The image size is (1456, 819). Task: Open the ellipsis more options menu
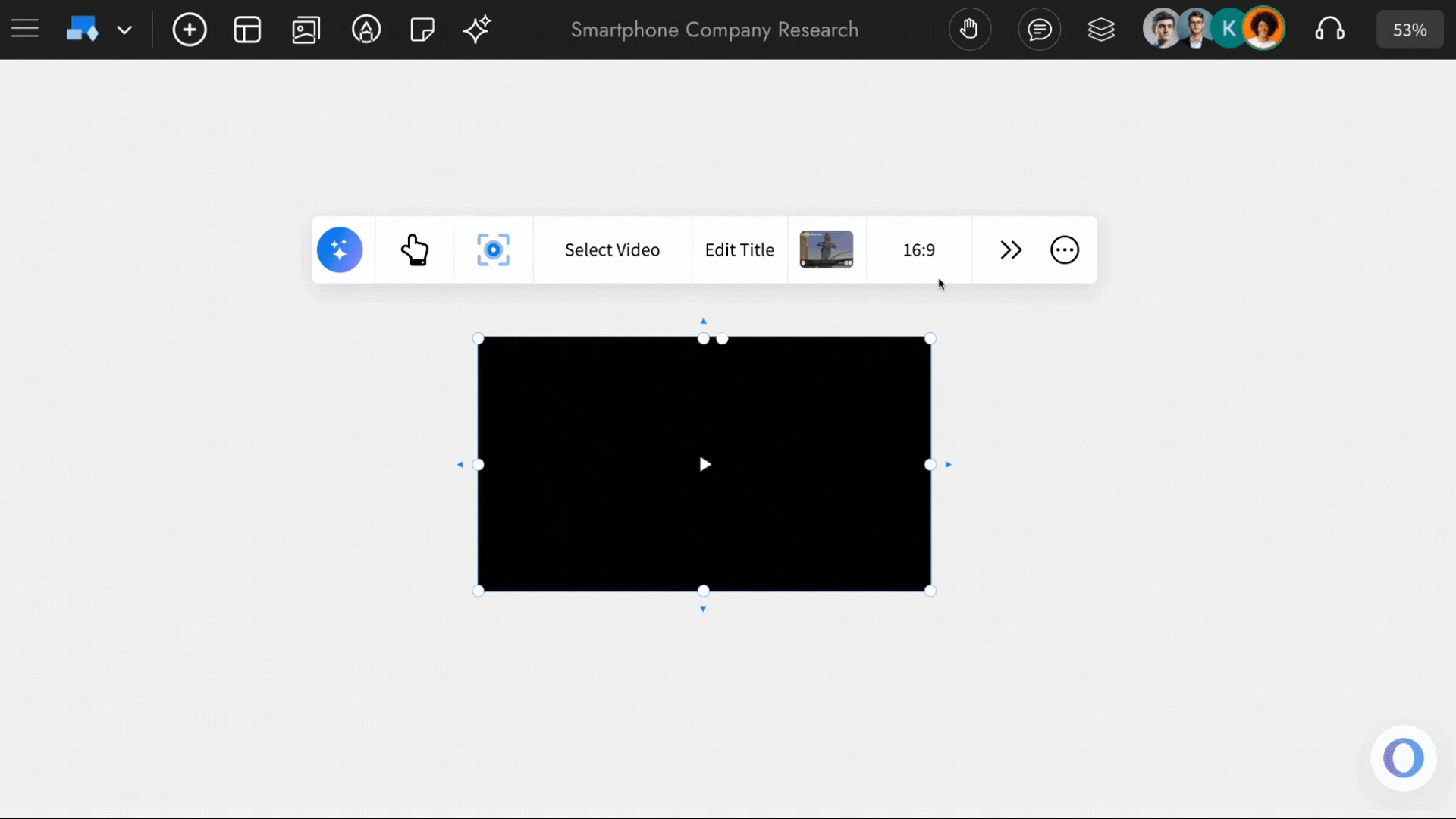[1064, 249]
